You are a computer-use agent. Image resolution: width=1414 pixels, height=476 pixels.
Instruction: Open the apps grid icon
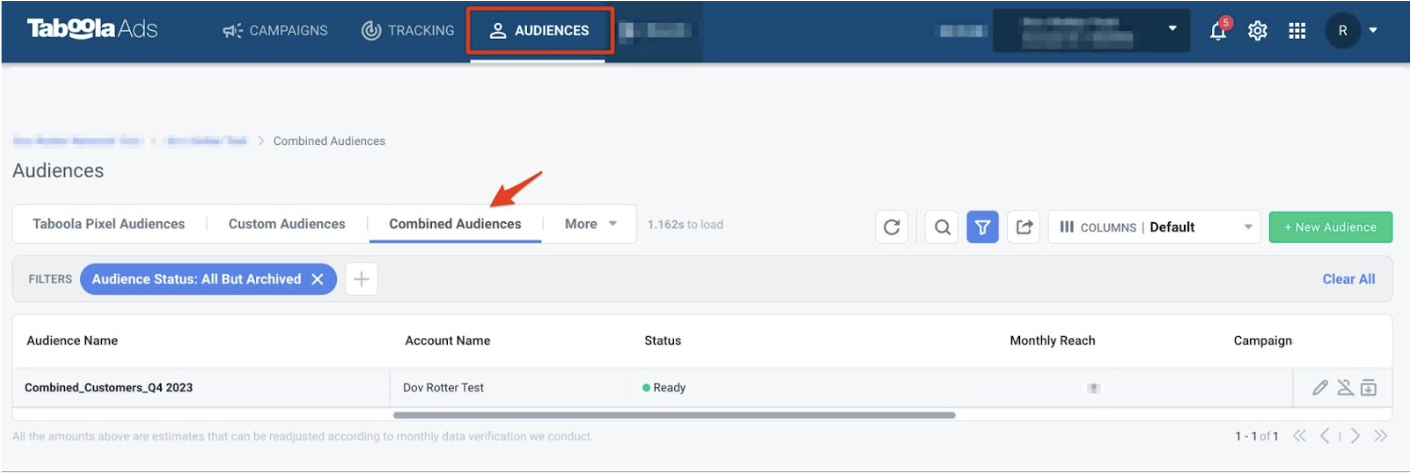[1297, 31]
